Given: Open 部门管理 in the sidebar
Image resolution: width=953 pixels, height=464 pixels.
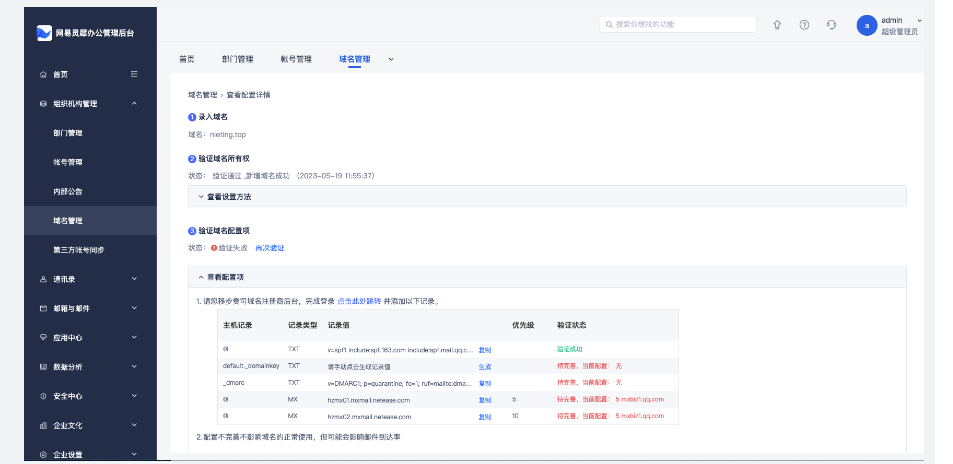Looking at the screenshot, I should (67, 133).
